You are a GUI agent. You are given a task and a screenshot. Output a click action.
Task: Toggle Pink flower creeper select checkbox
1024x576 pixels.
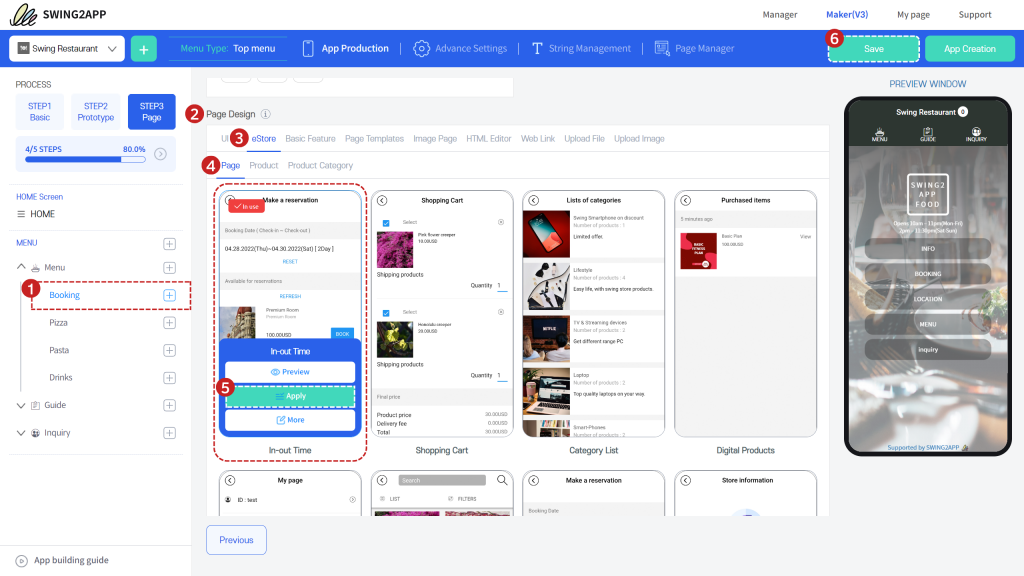[x=386, y=223]
